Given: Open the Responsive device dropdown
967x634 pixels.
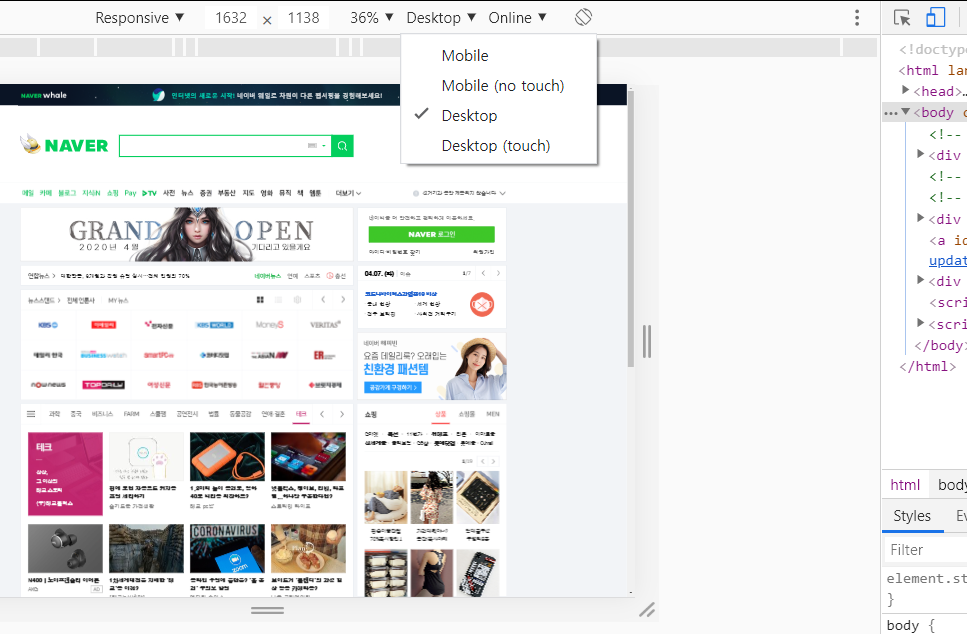Looking at the screenshot, I should (139, 18).
